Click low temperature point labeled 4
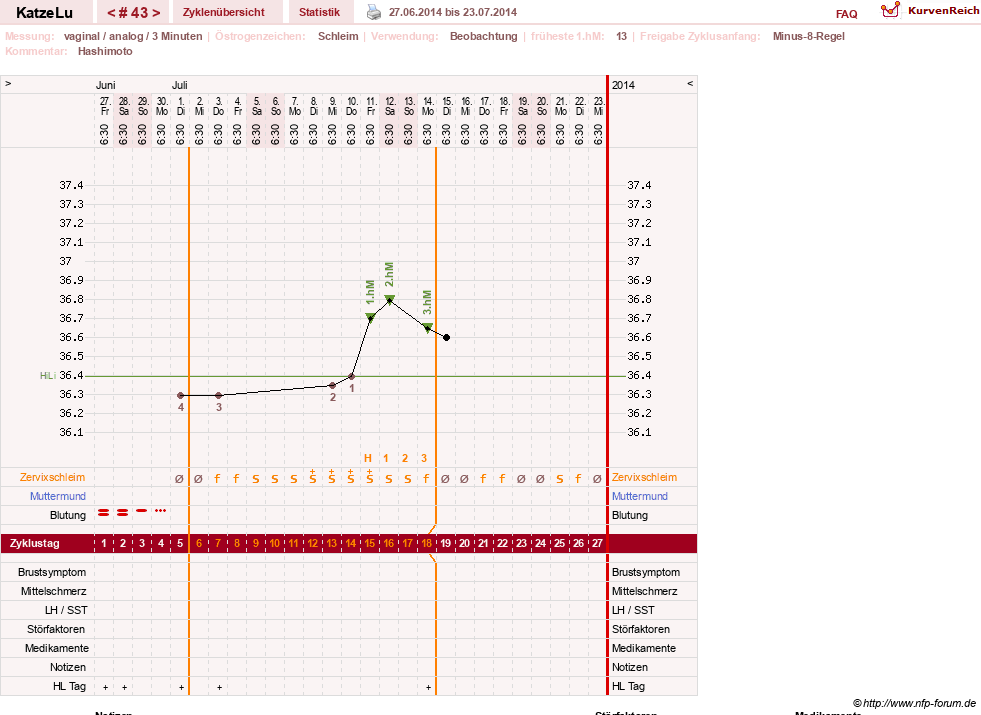Image resolution: width=981 pixels, height=715 pixels. (181, 395)
